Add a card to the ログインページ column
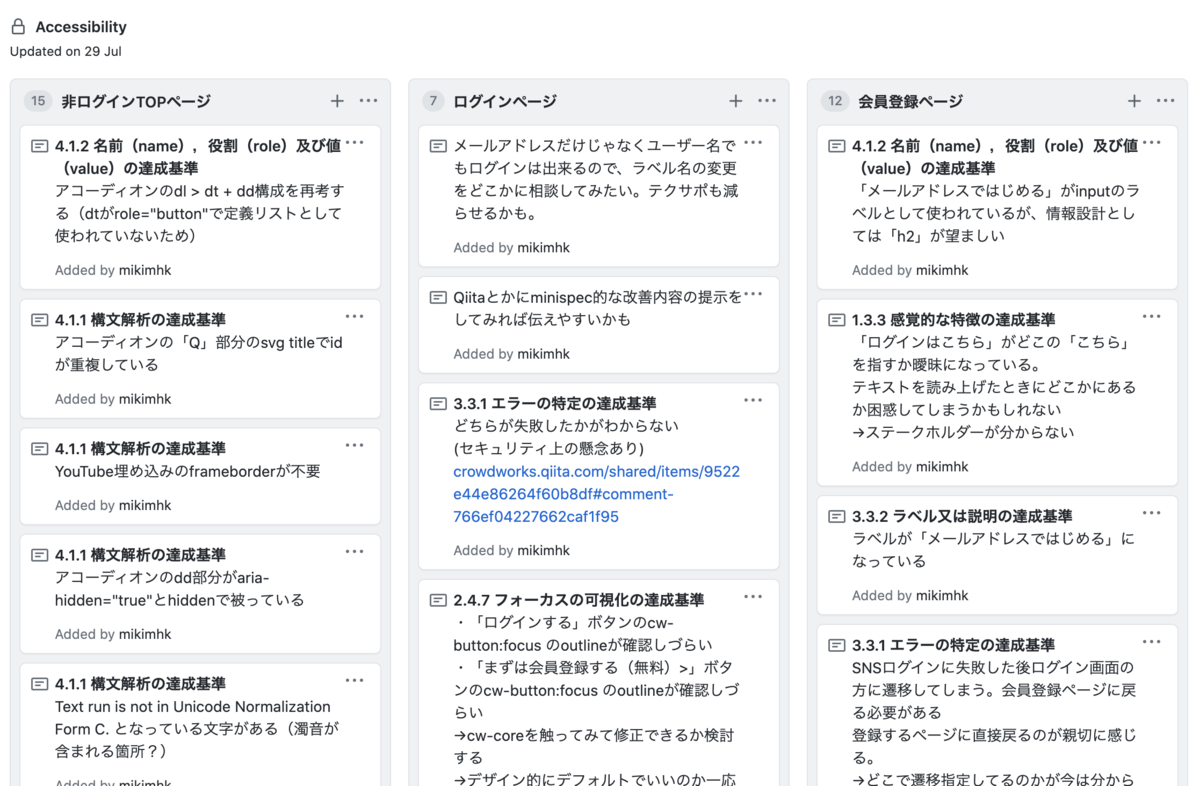1200x786 pixels. 736,101
